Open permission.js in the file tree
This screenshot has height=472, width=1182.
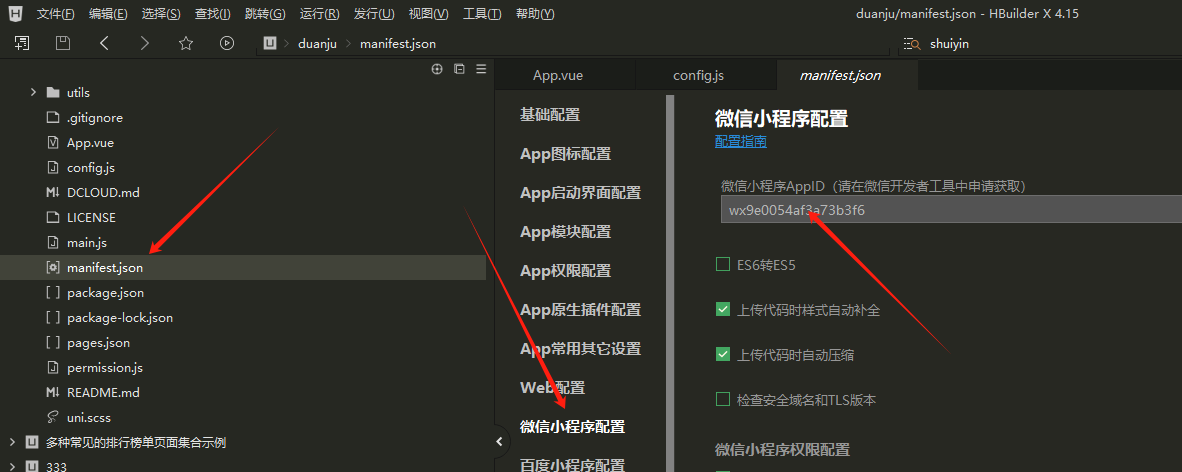105,368
